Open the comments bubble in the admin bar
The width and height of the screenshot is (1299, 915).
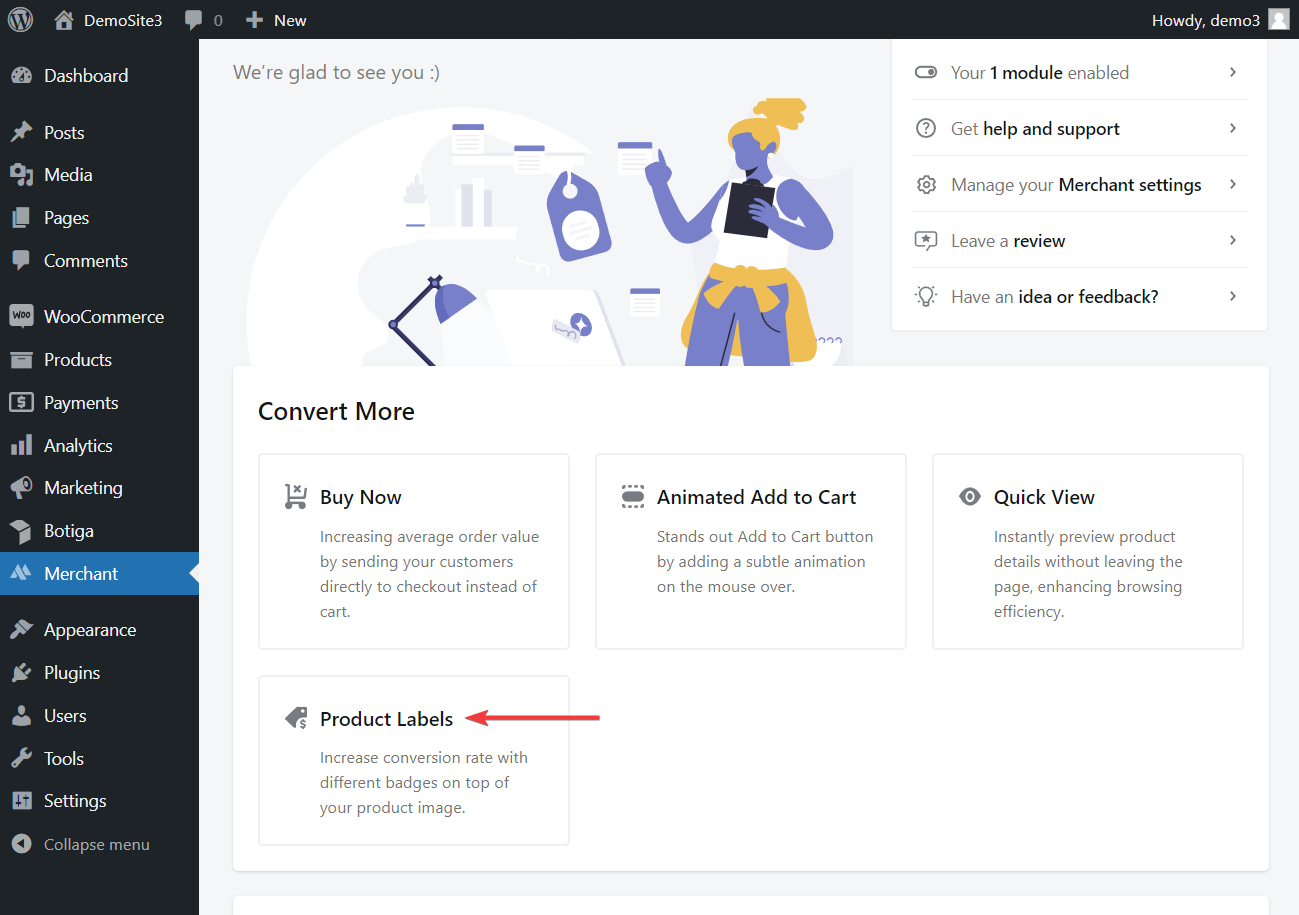(194, 20)
